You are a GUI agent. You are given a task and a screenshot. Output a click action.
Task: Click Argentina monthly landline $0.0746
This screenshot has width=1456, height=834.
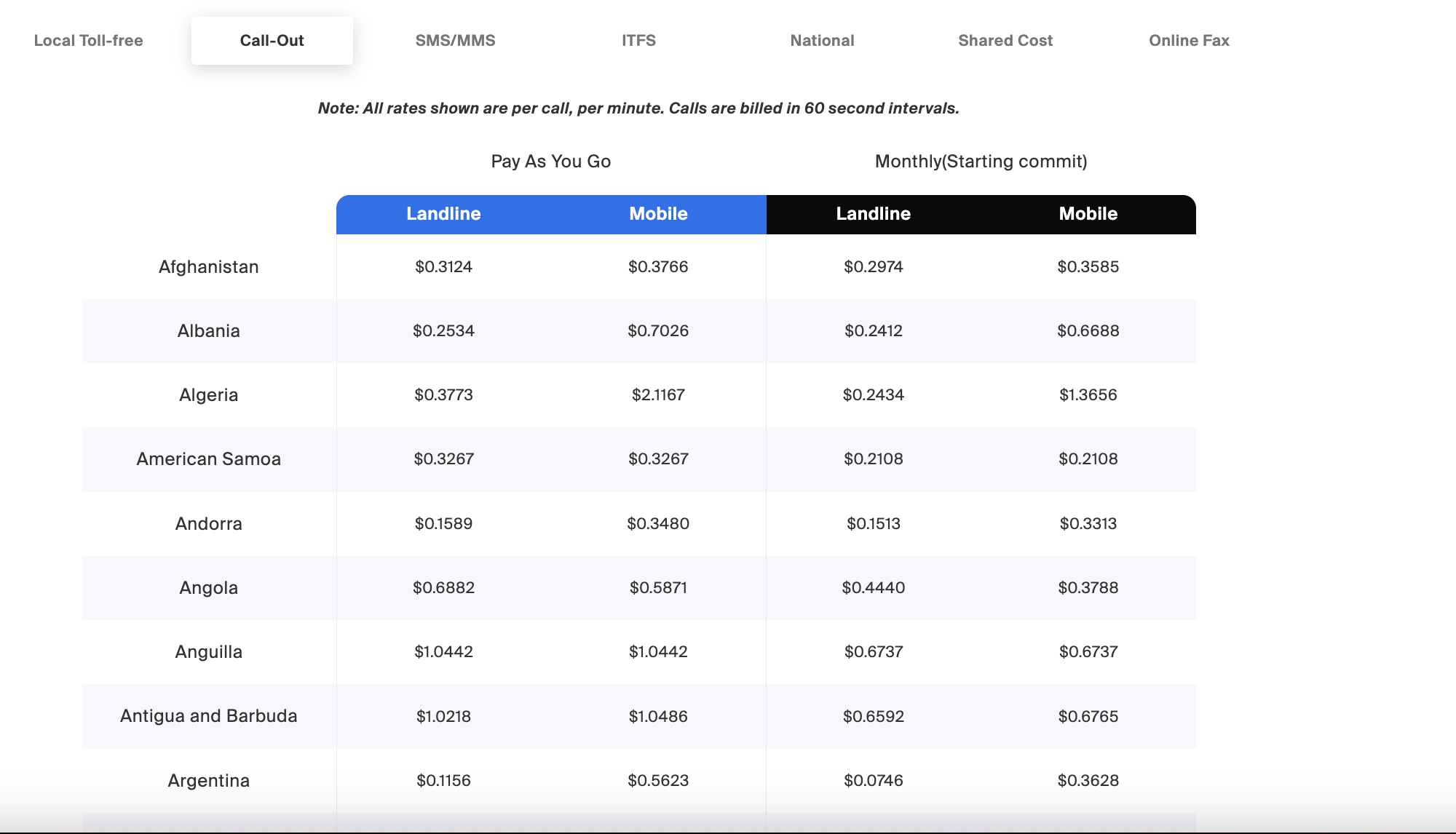pos(874,781)
